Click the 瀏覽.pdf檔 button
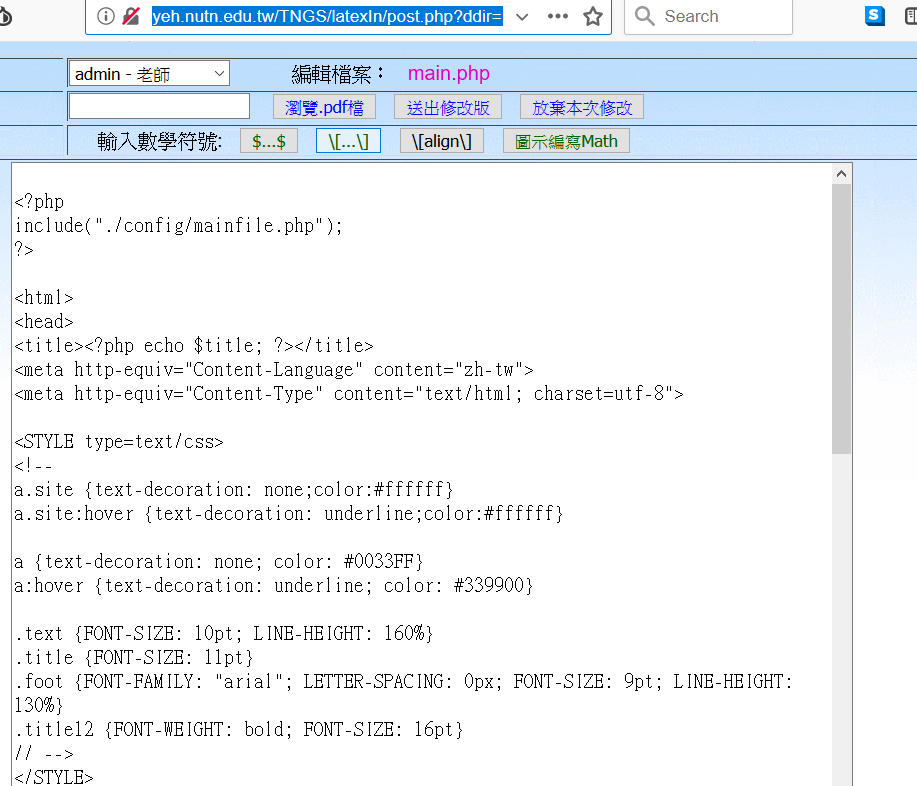This screenshot has height=786, width=917. click(324, 108)
